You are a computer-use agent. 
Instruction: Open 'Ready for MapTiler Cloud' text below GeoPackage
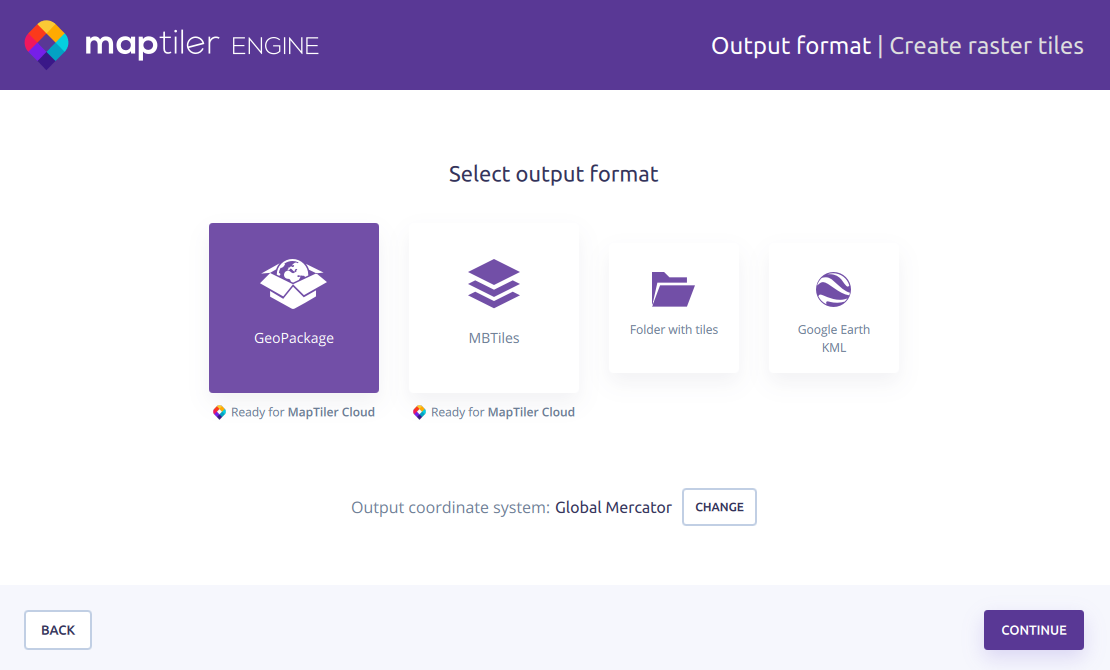(x=302, y=412)
